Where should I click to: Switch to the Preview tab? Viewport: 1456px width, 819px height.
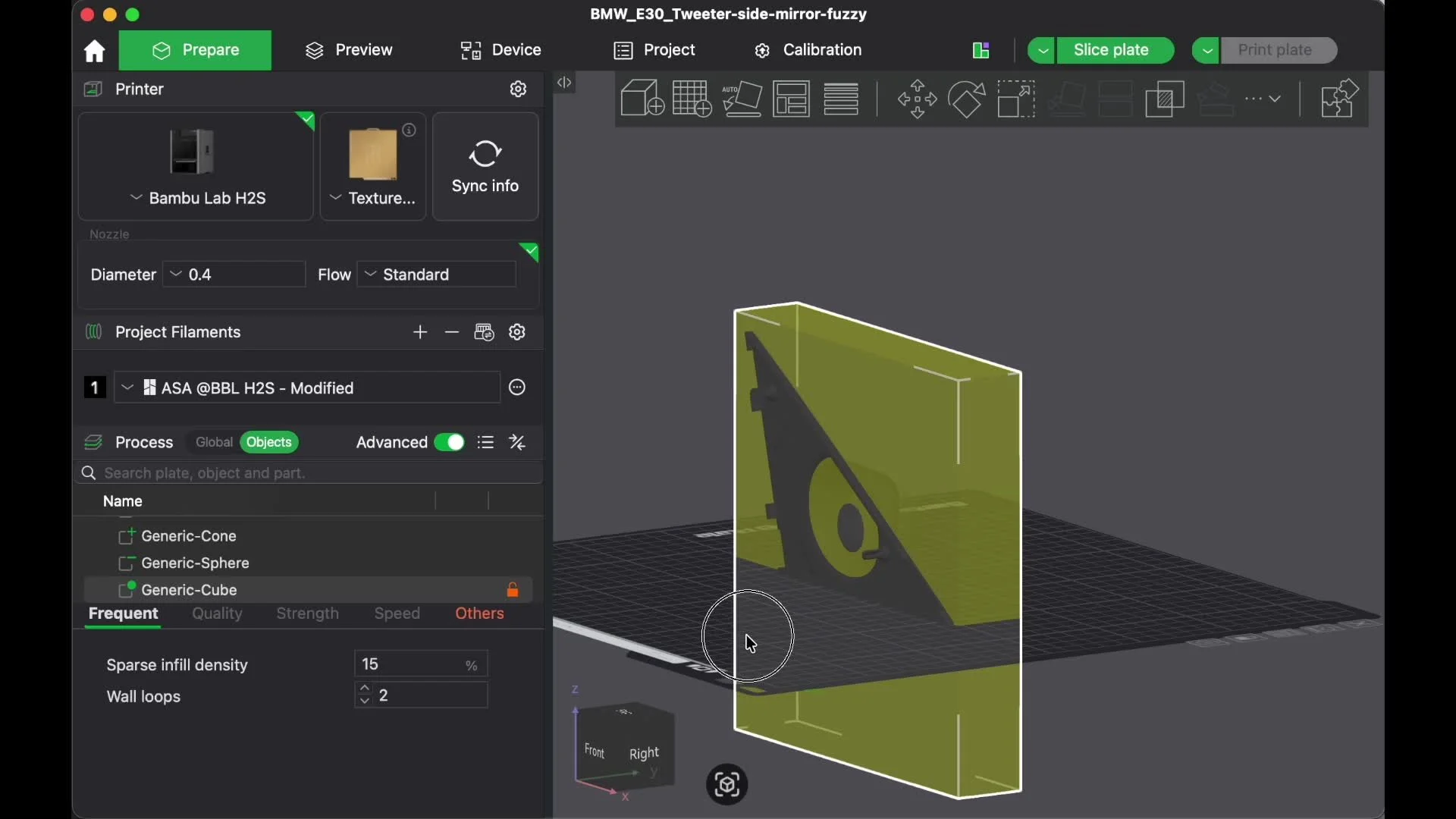point(350,50)
